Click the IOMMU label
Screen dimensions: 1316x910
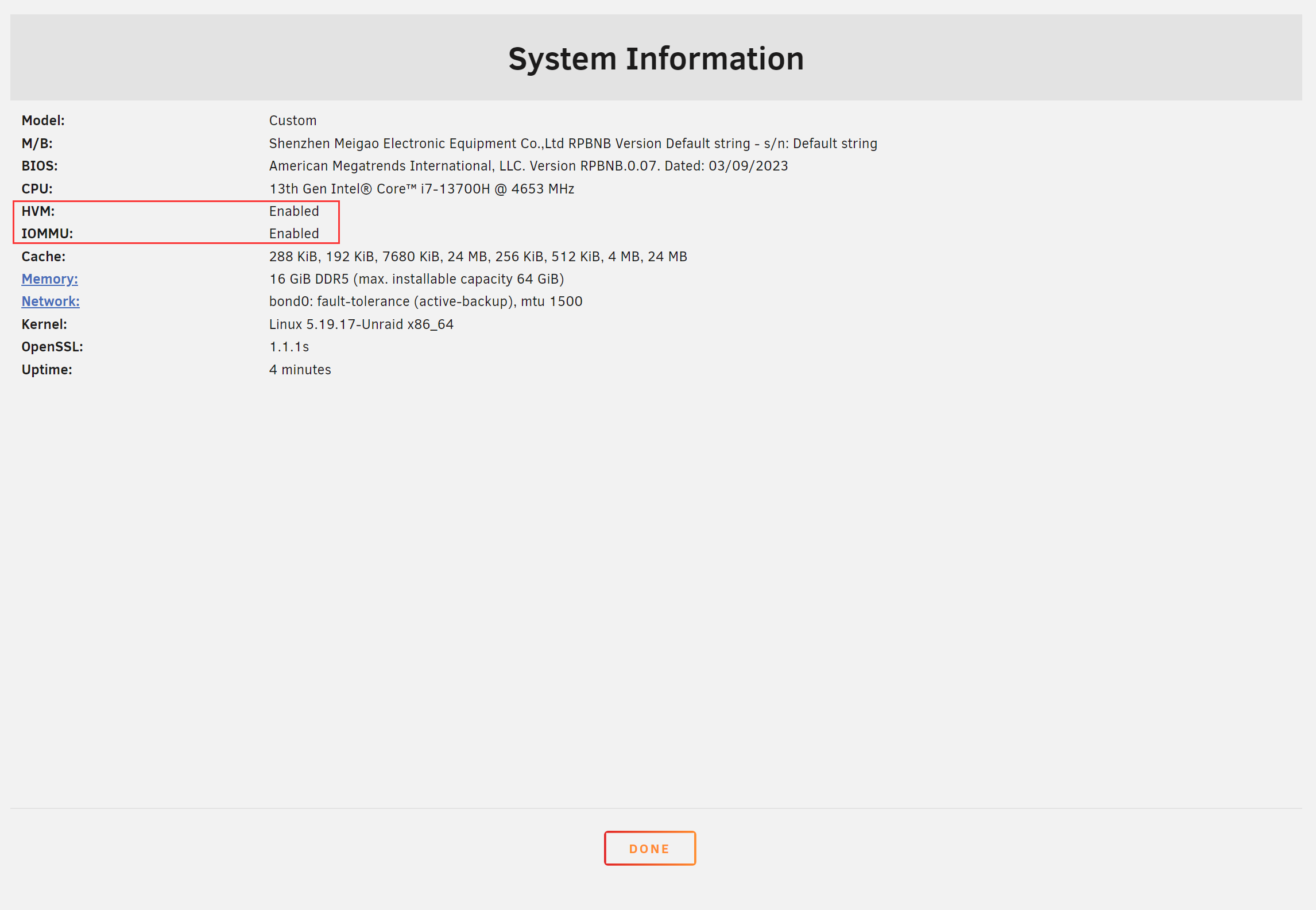point(47,234)
